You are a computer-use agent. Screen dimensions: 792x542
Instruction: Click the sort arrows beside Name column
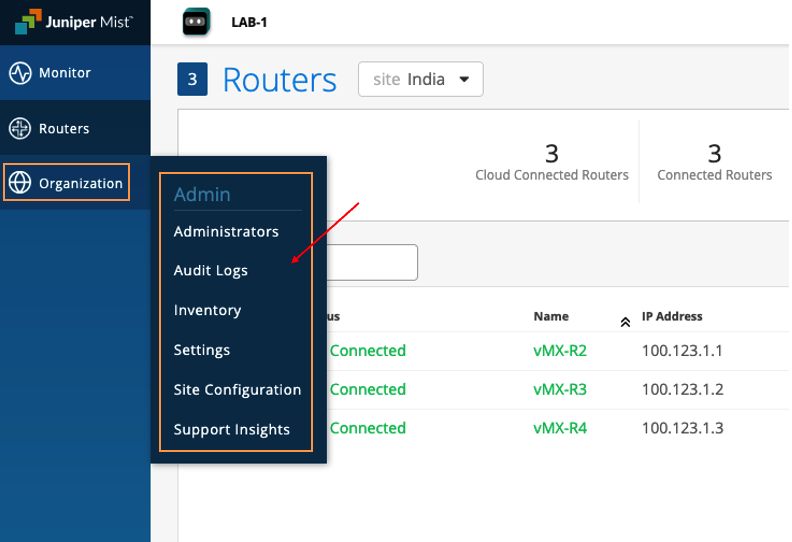tap(625, 321)
